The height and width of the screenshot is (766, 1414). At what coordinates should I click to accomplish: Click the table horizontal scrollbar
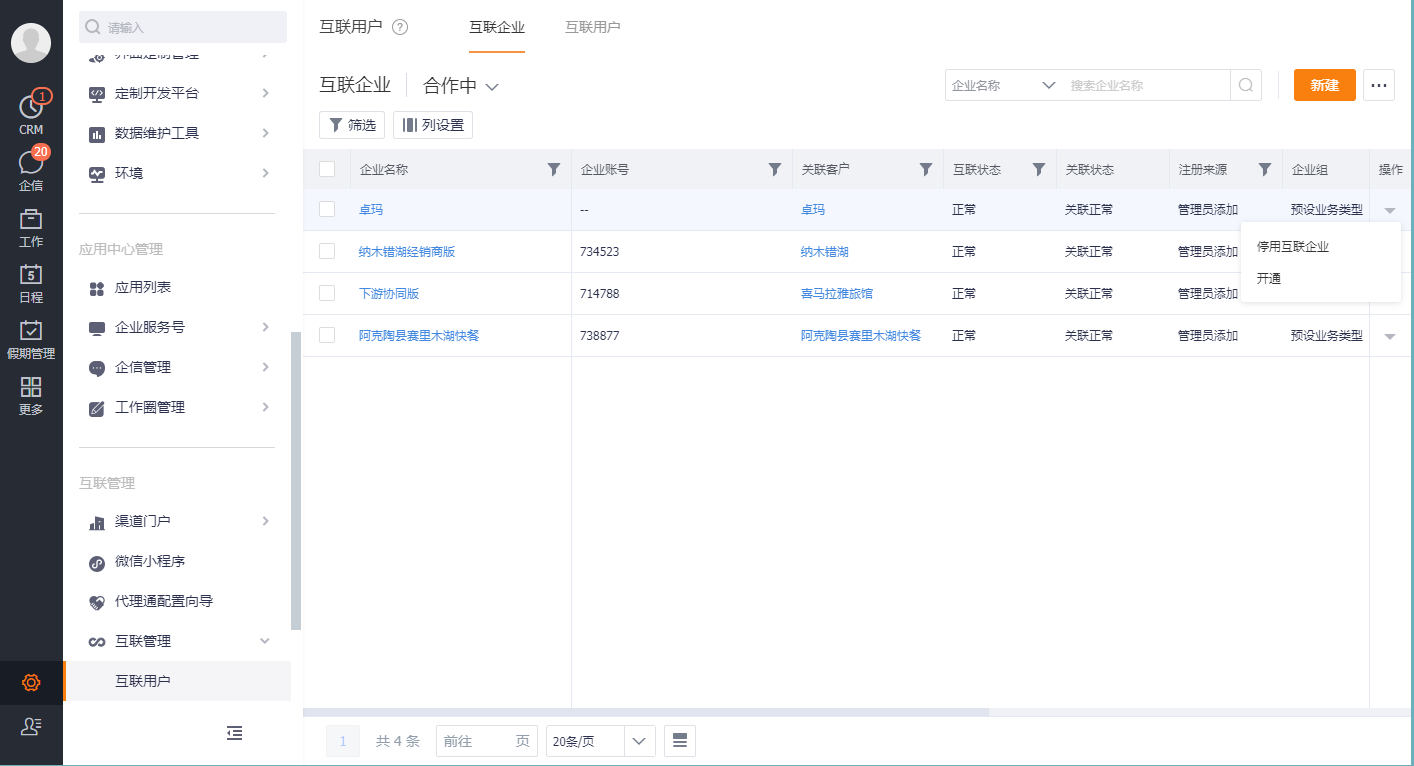[x=646, y=712]
